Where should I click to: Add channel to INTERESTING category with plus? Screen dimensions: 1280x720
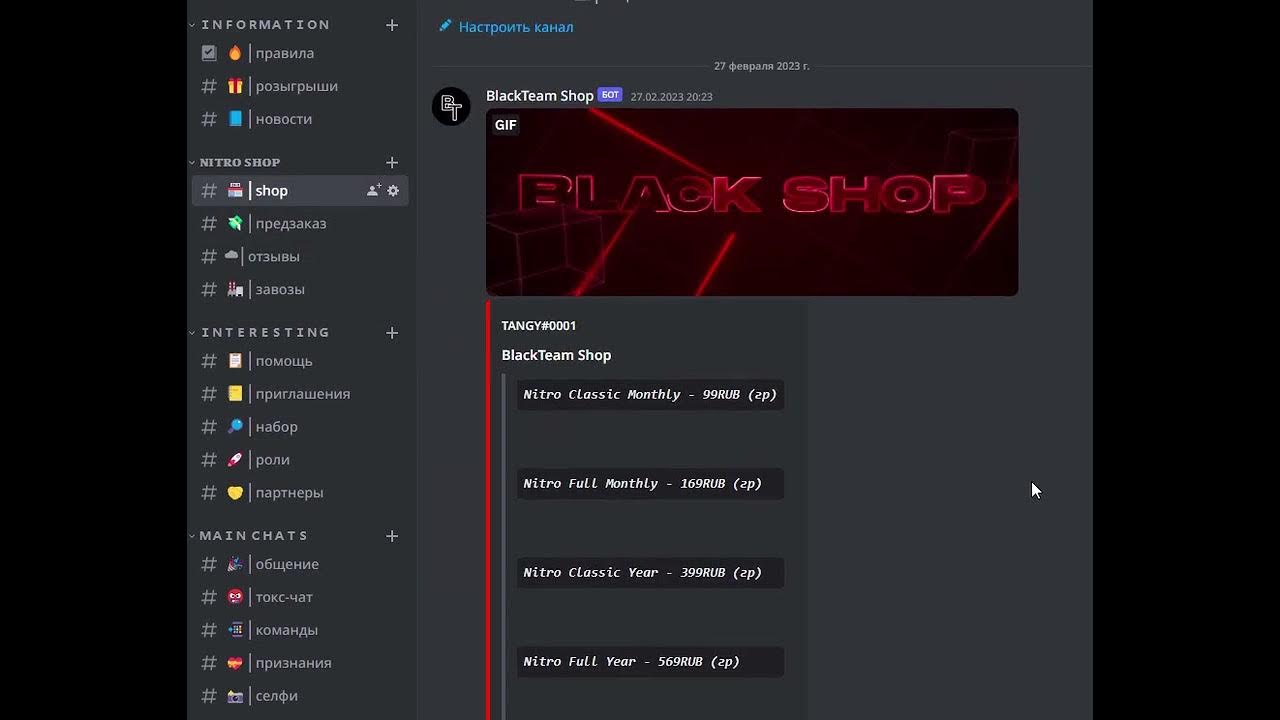[392, 332]
